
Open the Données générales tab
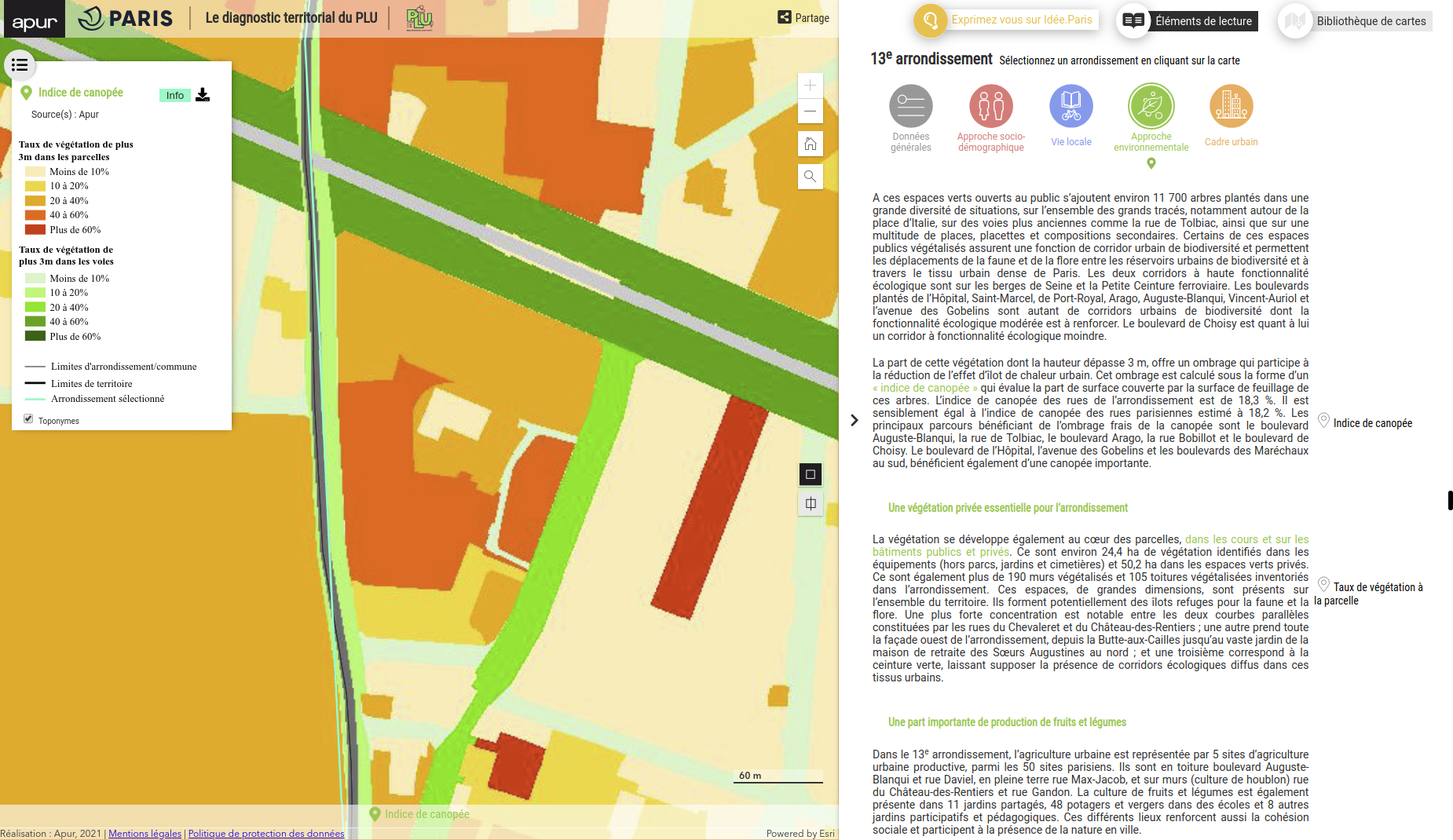tap(910, 107)
